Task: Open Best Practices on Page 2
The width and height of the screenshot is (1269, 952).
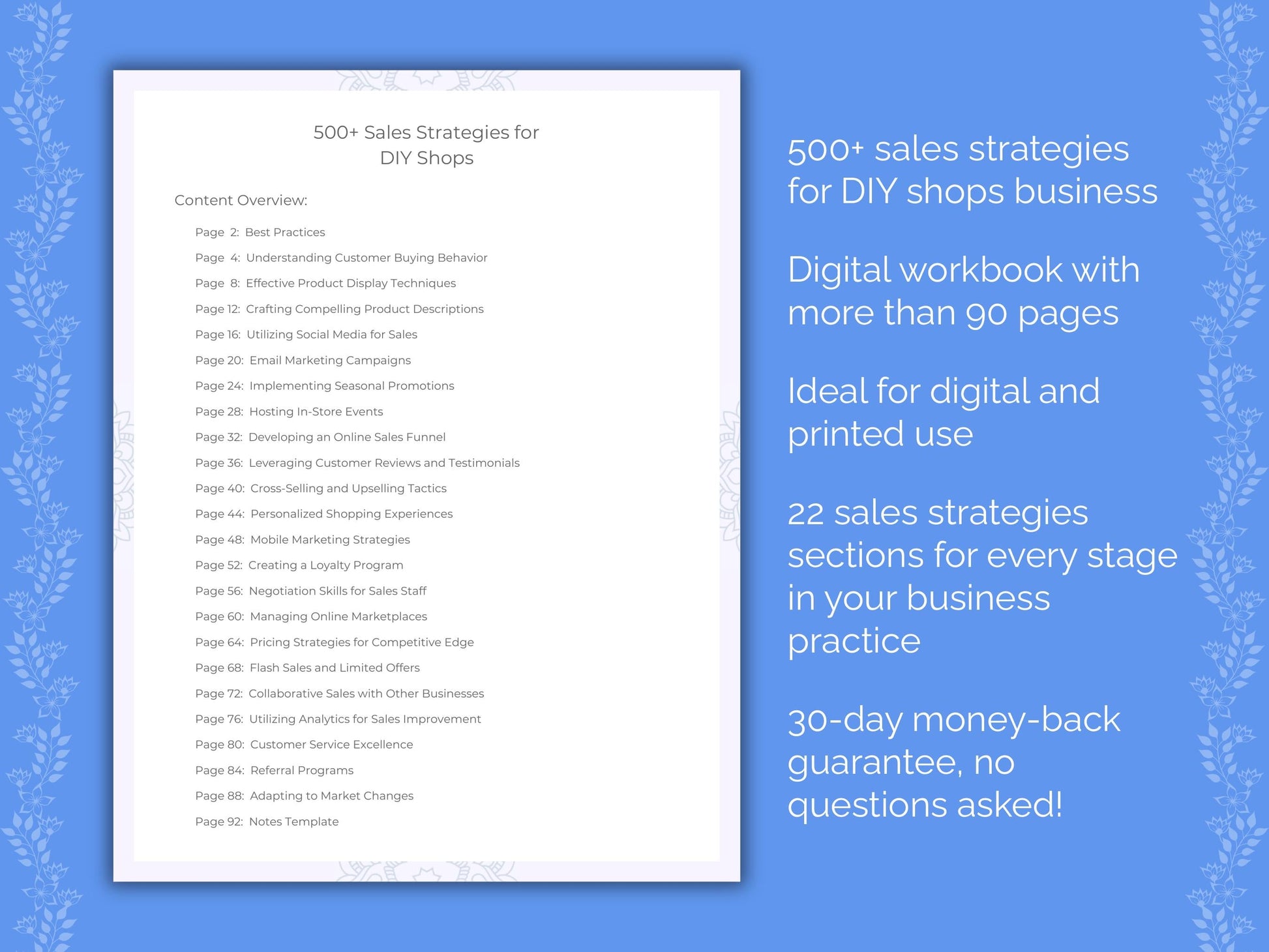Action: coord(290,231)
